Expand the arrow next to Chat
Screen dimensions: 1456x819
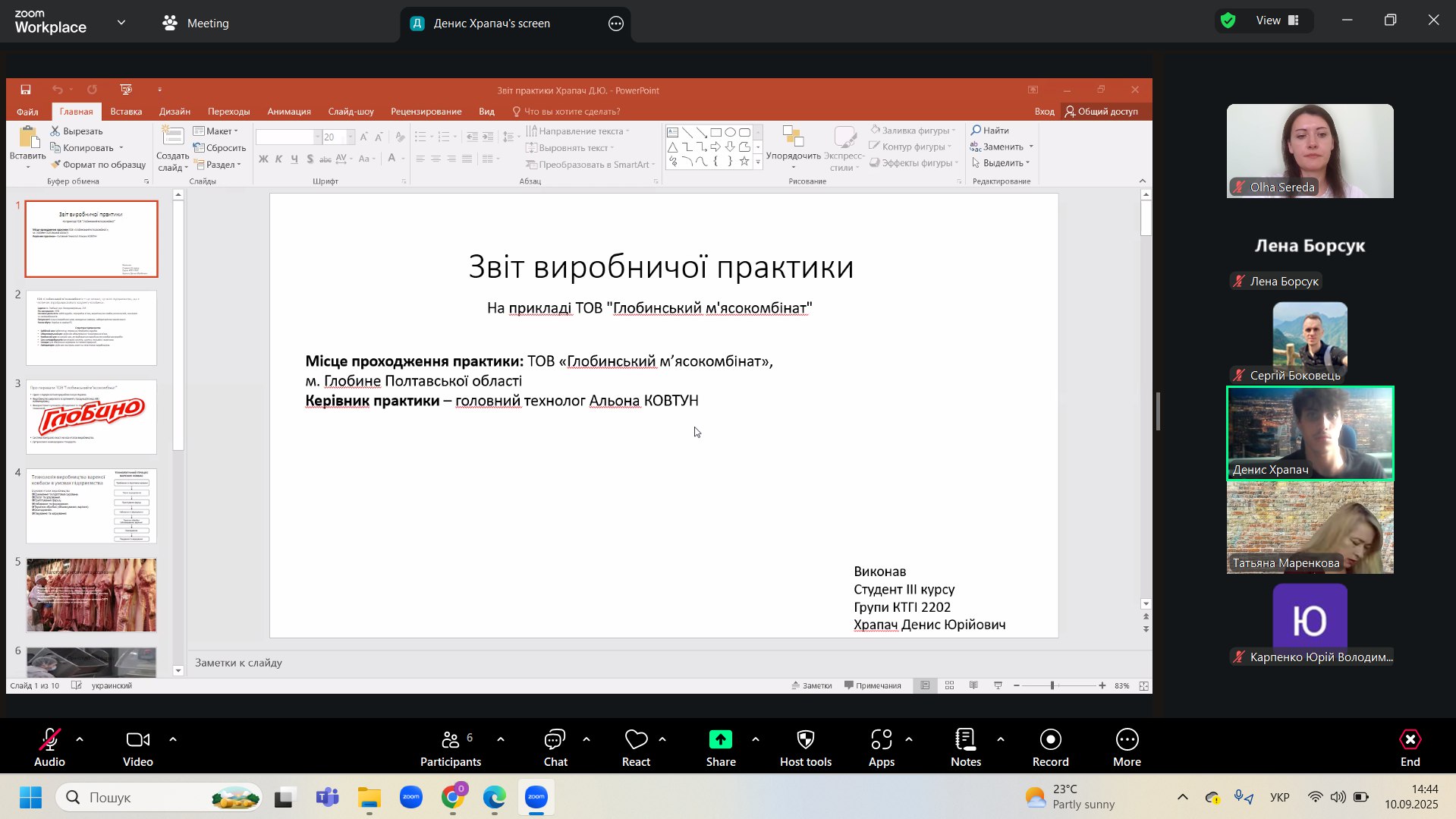click(586, 739)
